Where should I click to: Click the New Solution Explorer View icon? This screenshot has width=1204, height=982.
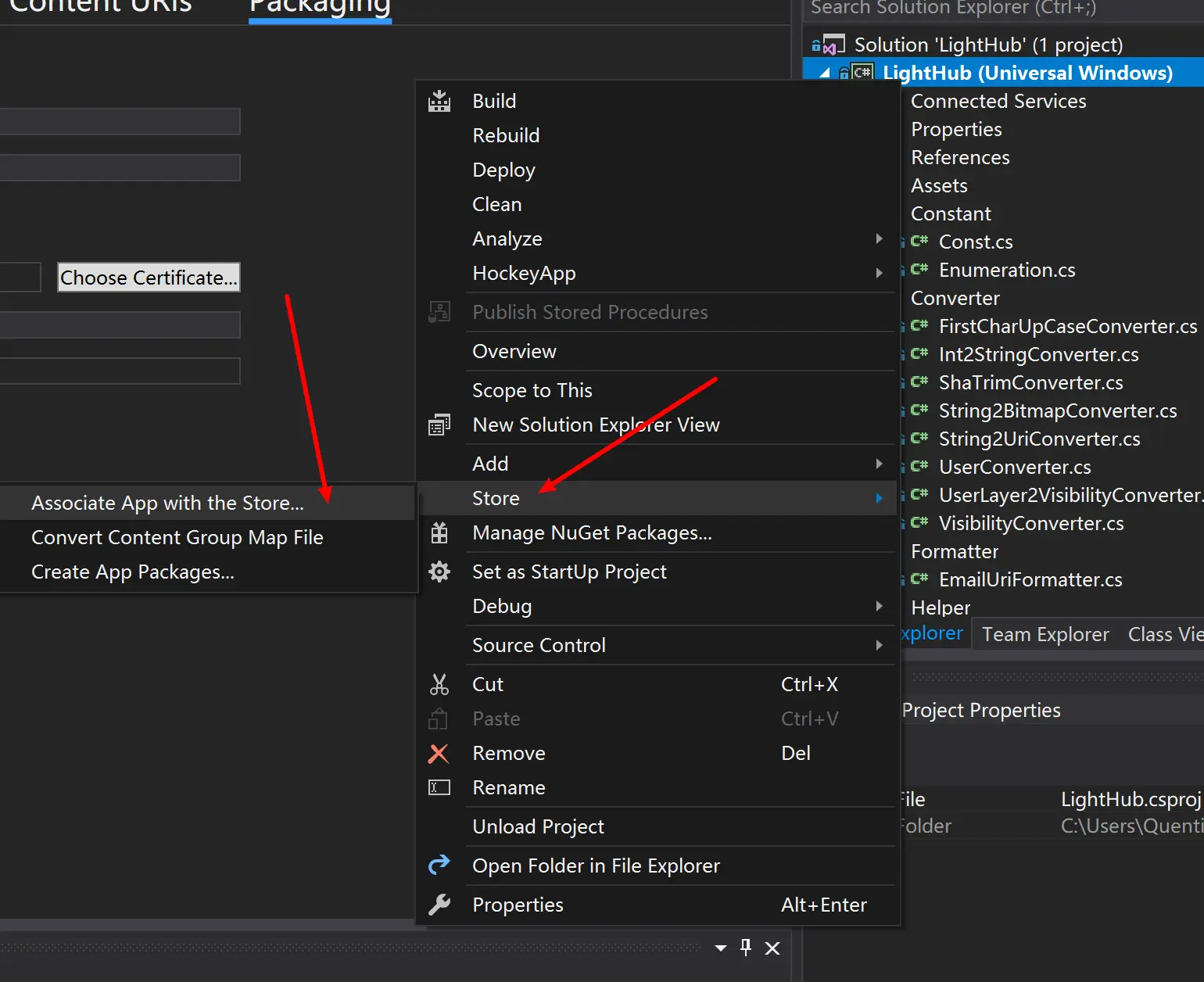point(439,425)
